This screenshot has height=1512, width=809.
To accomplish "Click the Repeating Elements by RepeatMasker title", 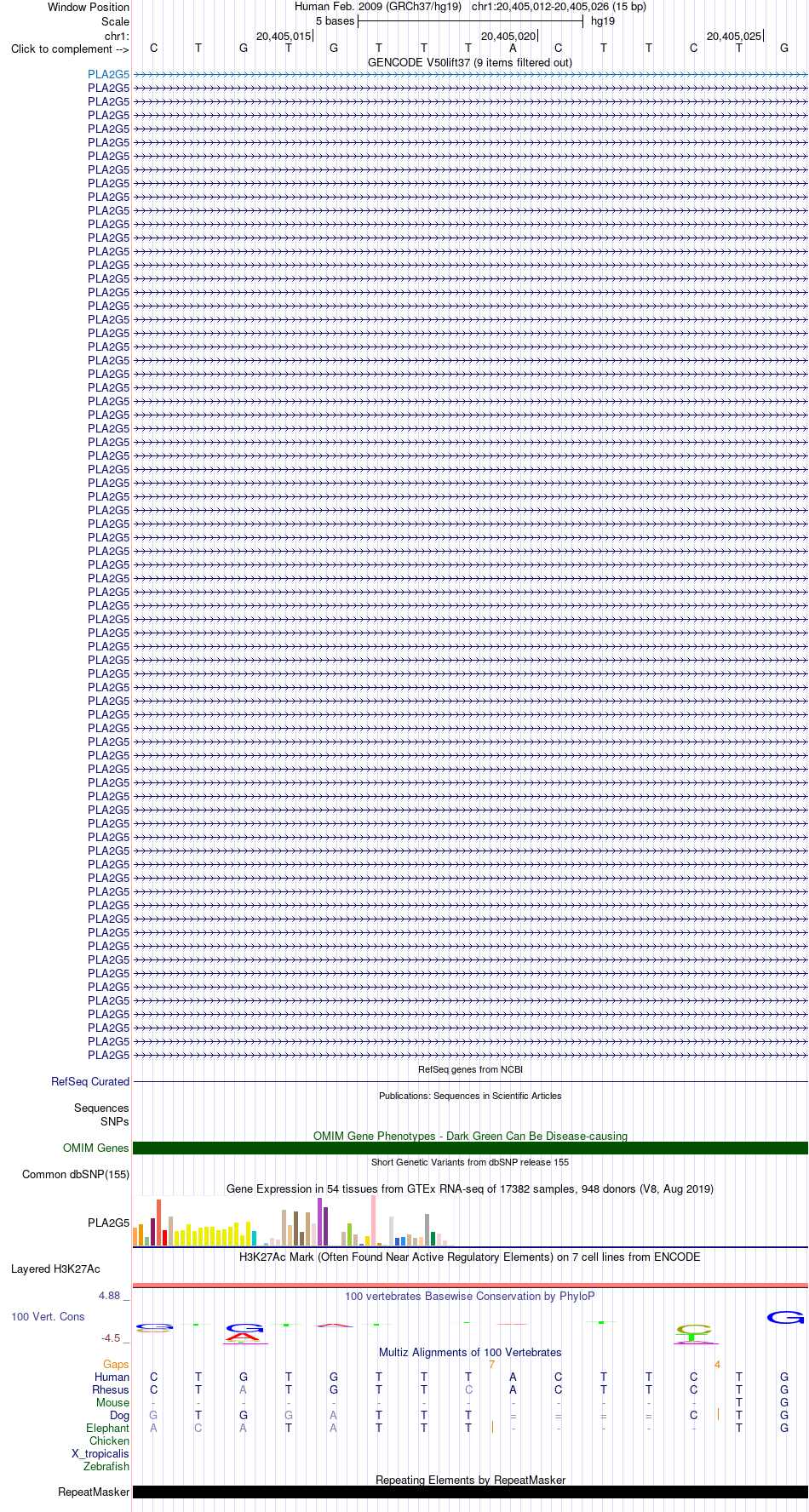I will pyautogui.click(x=470, y=1480).
